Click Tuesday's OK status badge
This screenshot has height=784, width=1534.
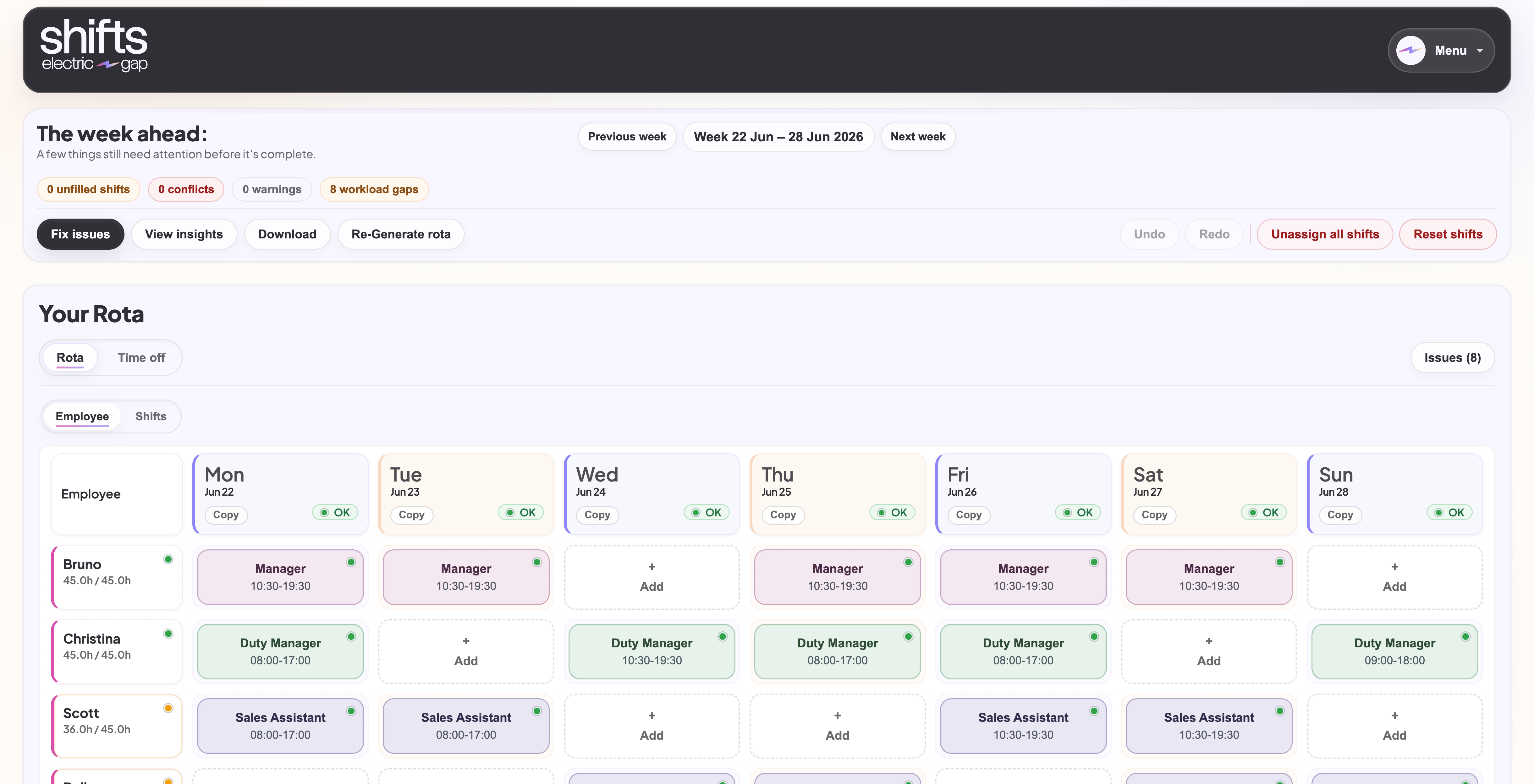(521, 513)
